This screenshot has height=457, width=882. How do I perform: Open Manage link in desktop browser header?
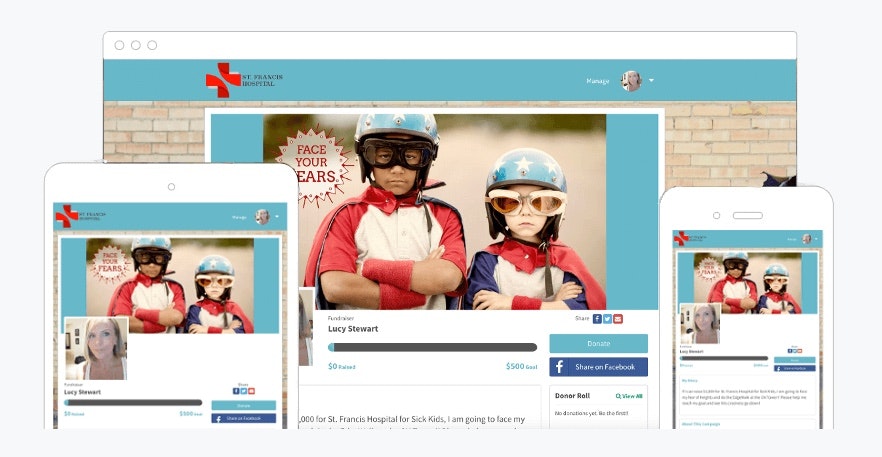tap(597, 81)
